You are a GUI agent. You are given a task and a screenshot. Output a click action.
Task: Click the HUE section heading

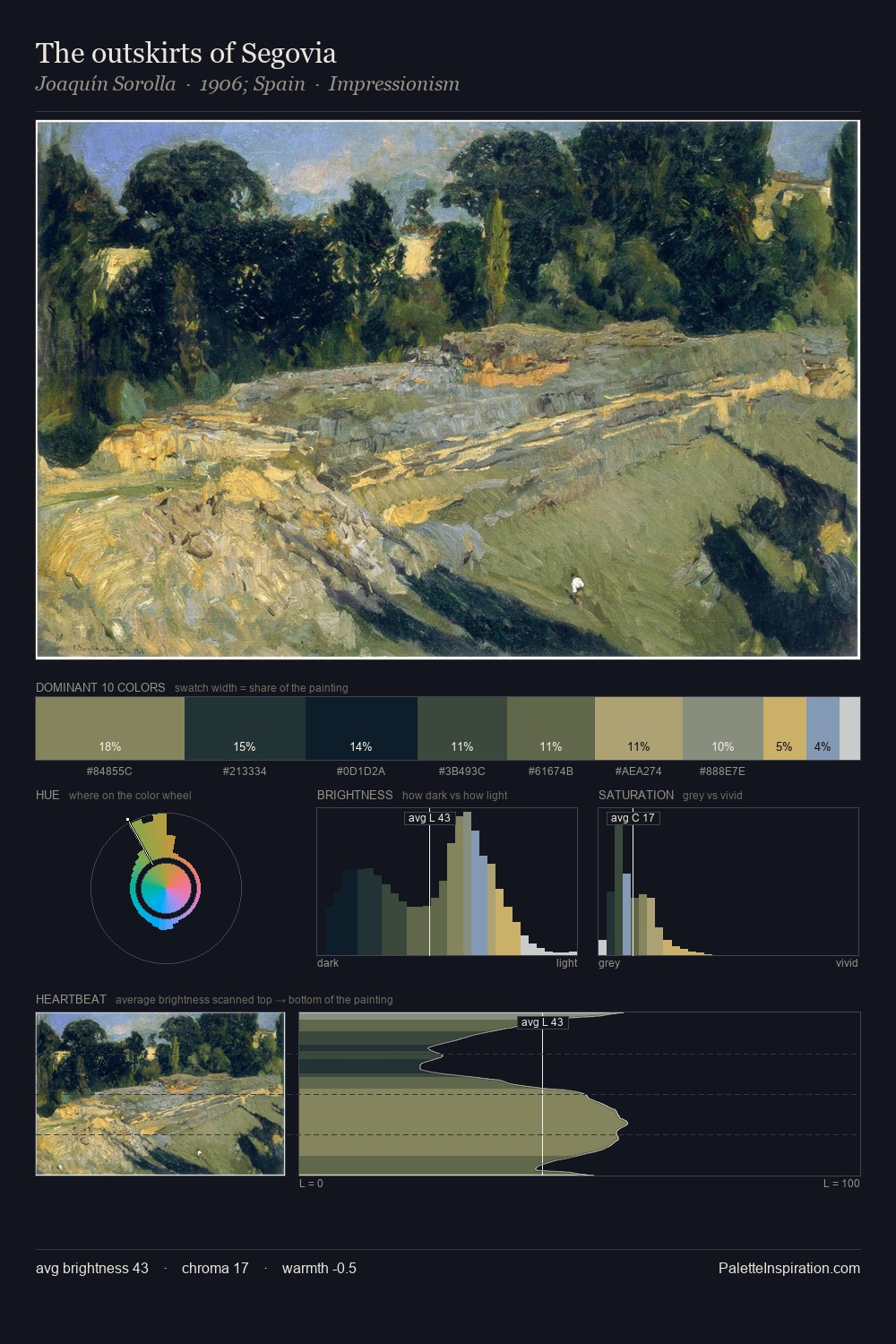tap(47, 795)
